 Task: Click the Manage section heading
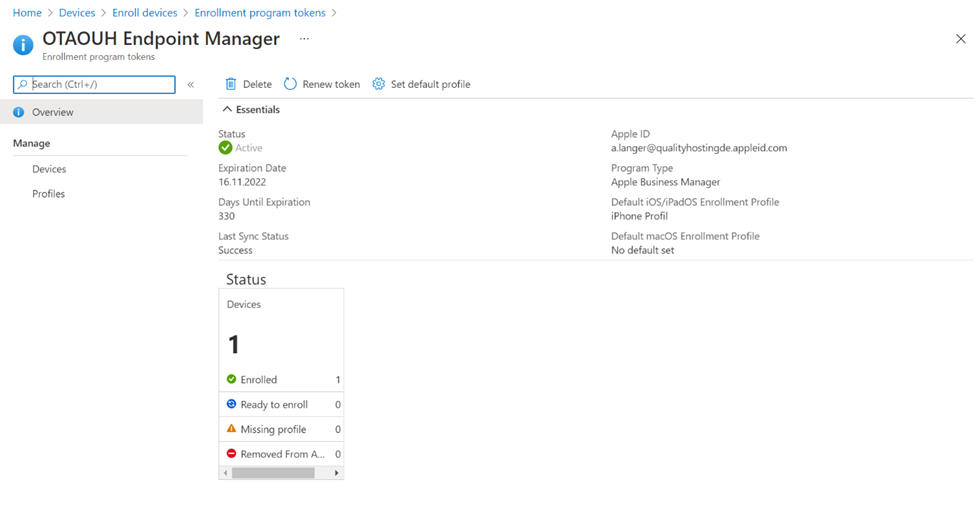[32, 143]
